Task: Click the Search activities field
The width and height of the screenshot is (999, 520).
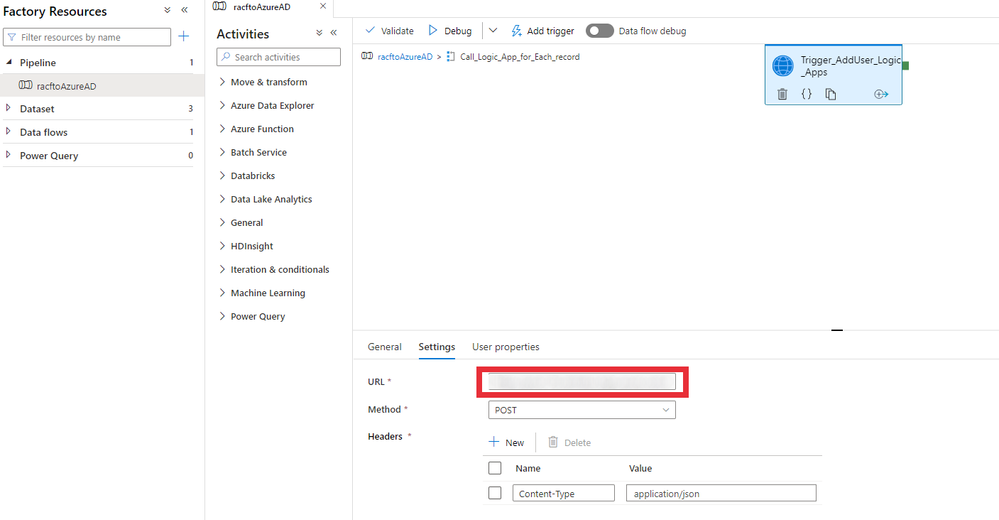Action: coord(278,57)
